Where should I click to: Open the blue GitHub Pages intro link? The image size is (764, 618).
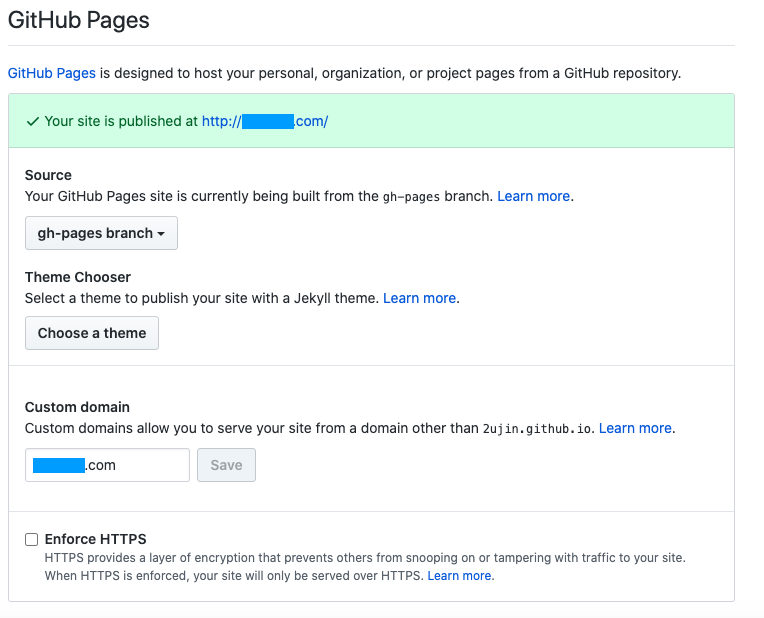(51, 73)
